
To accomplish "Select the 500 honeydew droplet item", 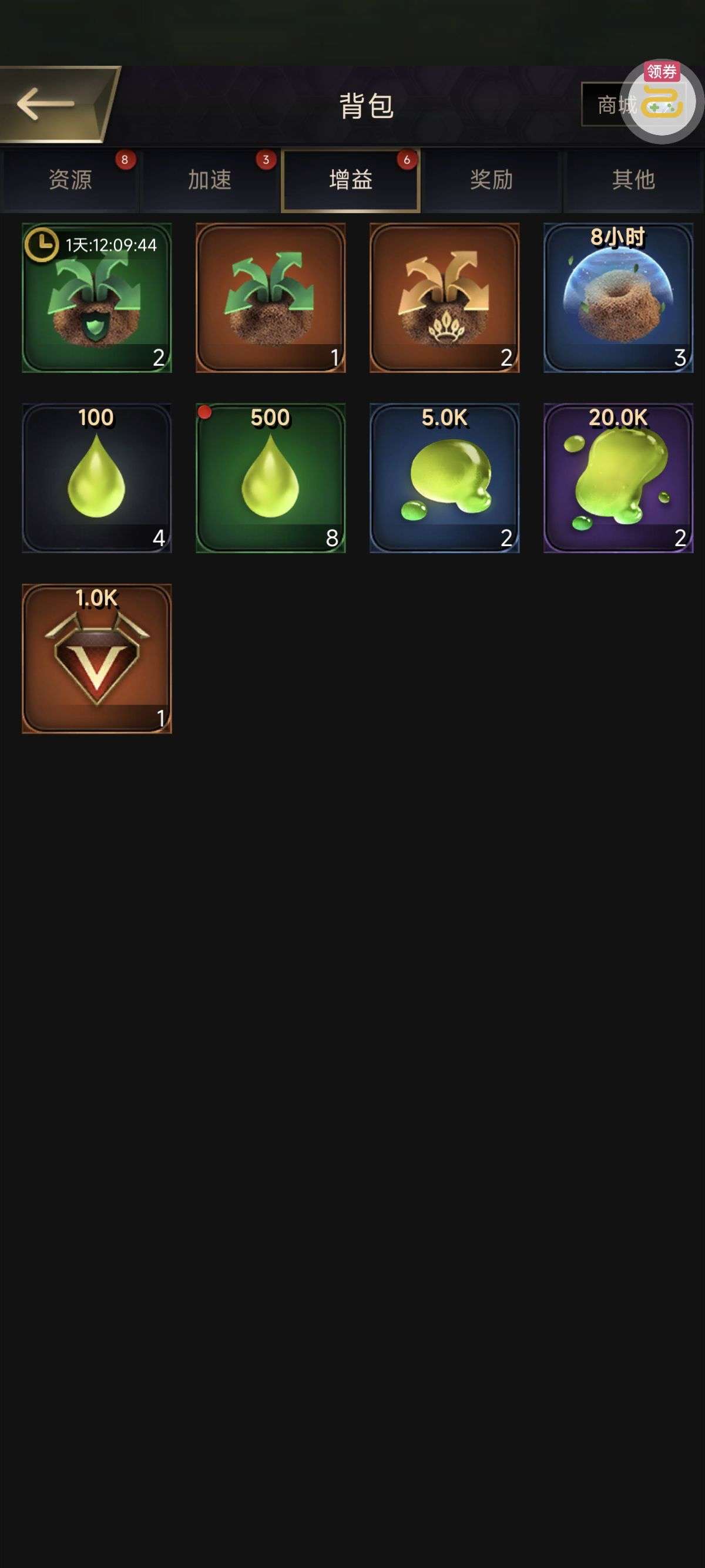I will 270,478.
